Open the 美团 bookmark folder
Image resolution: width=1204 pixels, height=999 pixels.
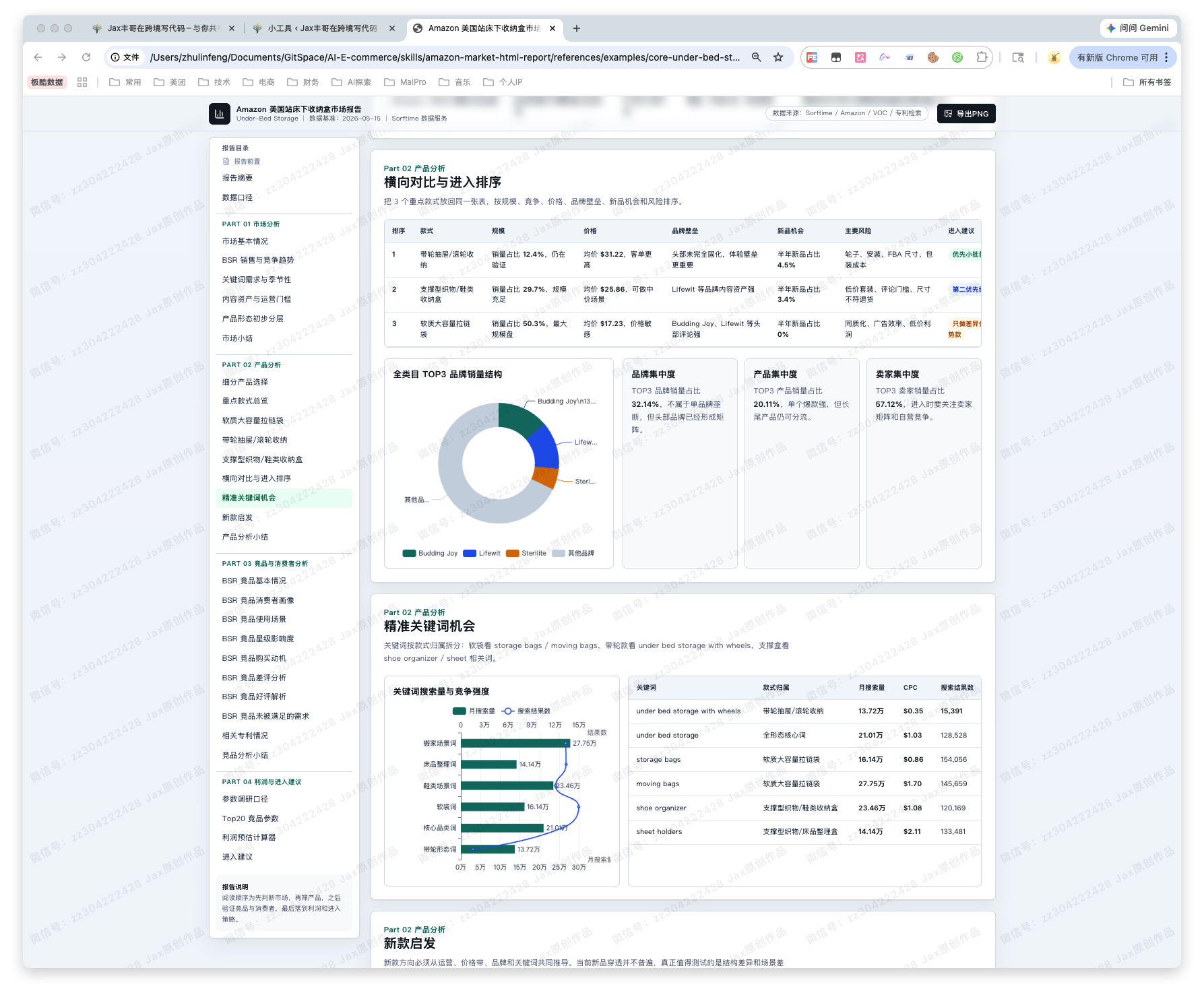(x=170, y=82)
